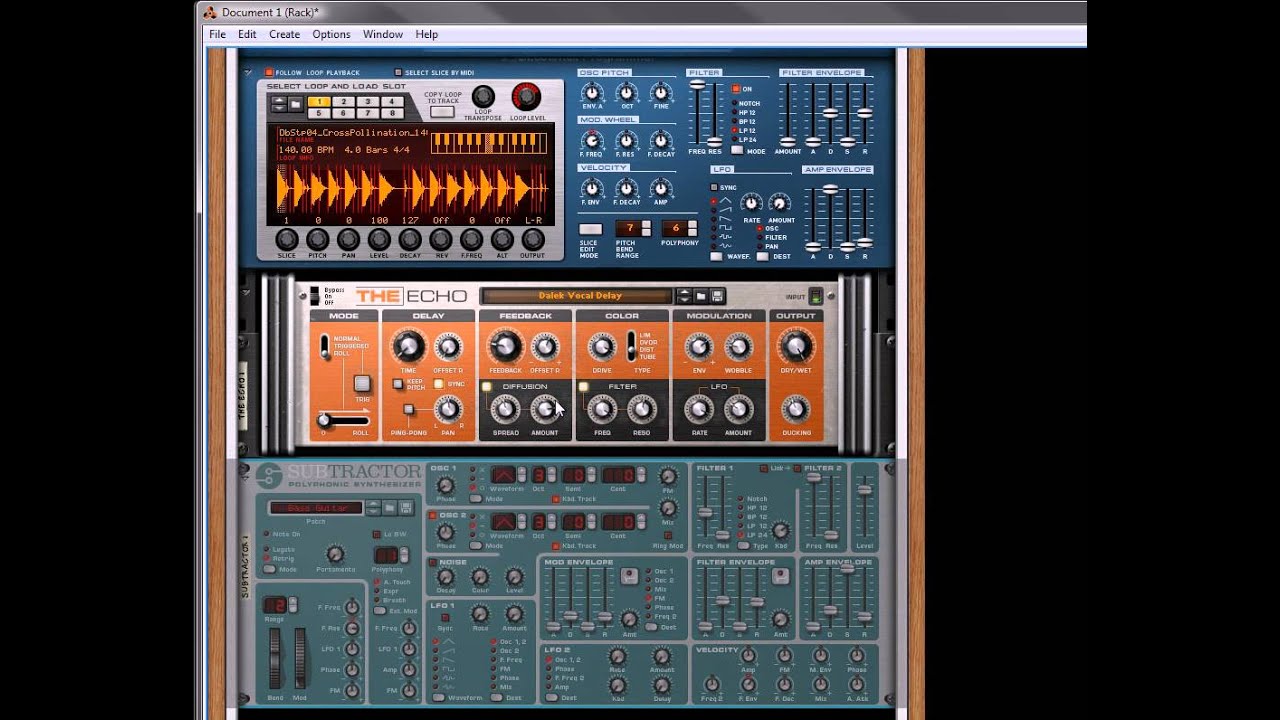The image size is (1280, 720).
Task: Click the Dr. Octo Rex LFO Dest button
Action: click(763, 256)
